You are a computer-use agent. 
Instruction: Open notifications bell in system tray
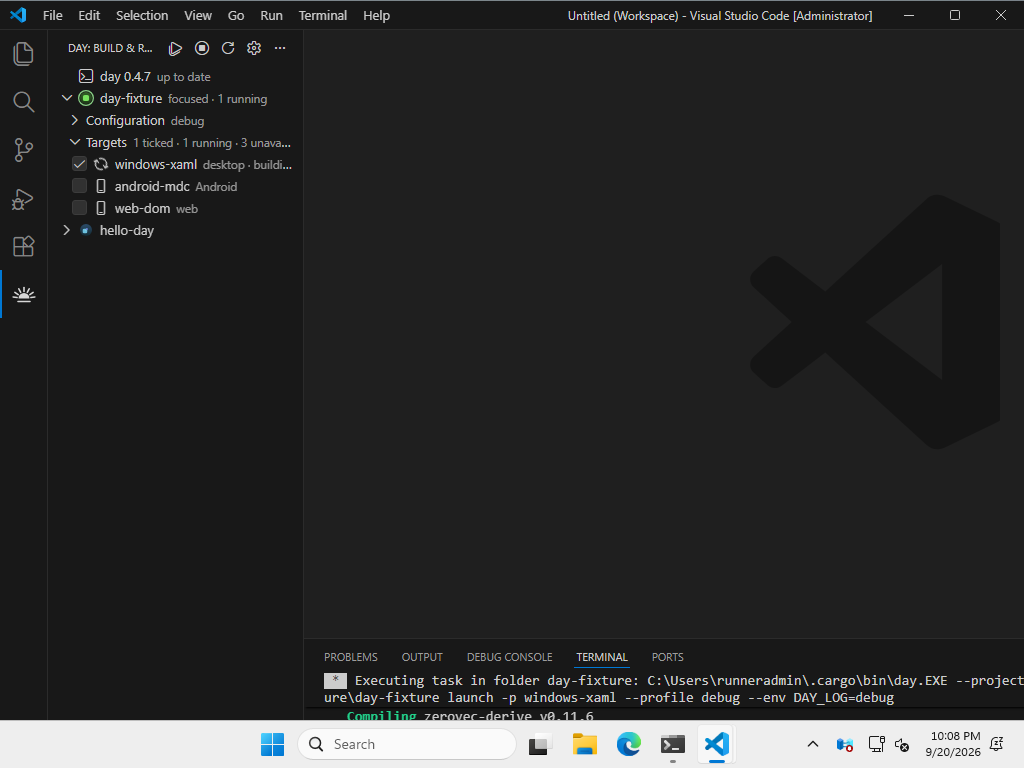coord(997,744)
